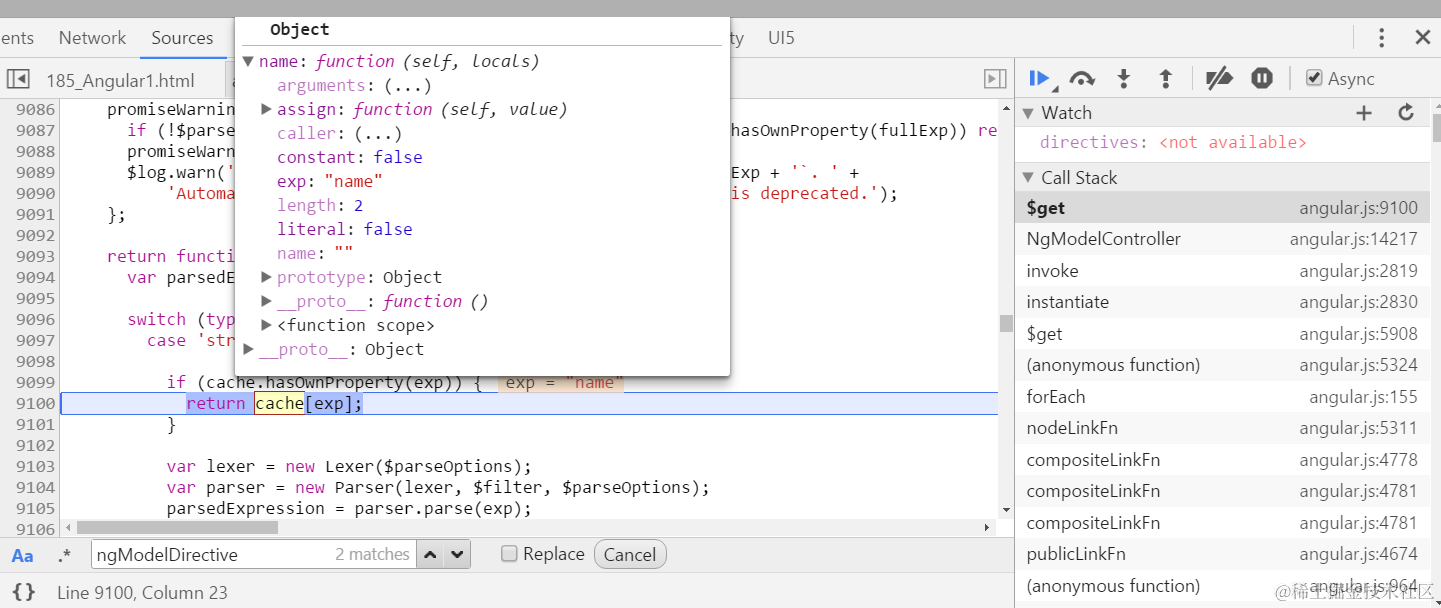Collapse the name function property
Viewport: 1441px width, 608px height.
coord(248,62)
